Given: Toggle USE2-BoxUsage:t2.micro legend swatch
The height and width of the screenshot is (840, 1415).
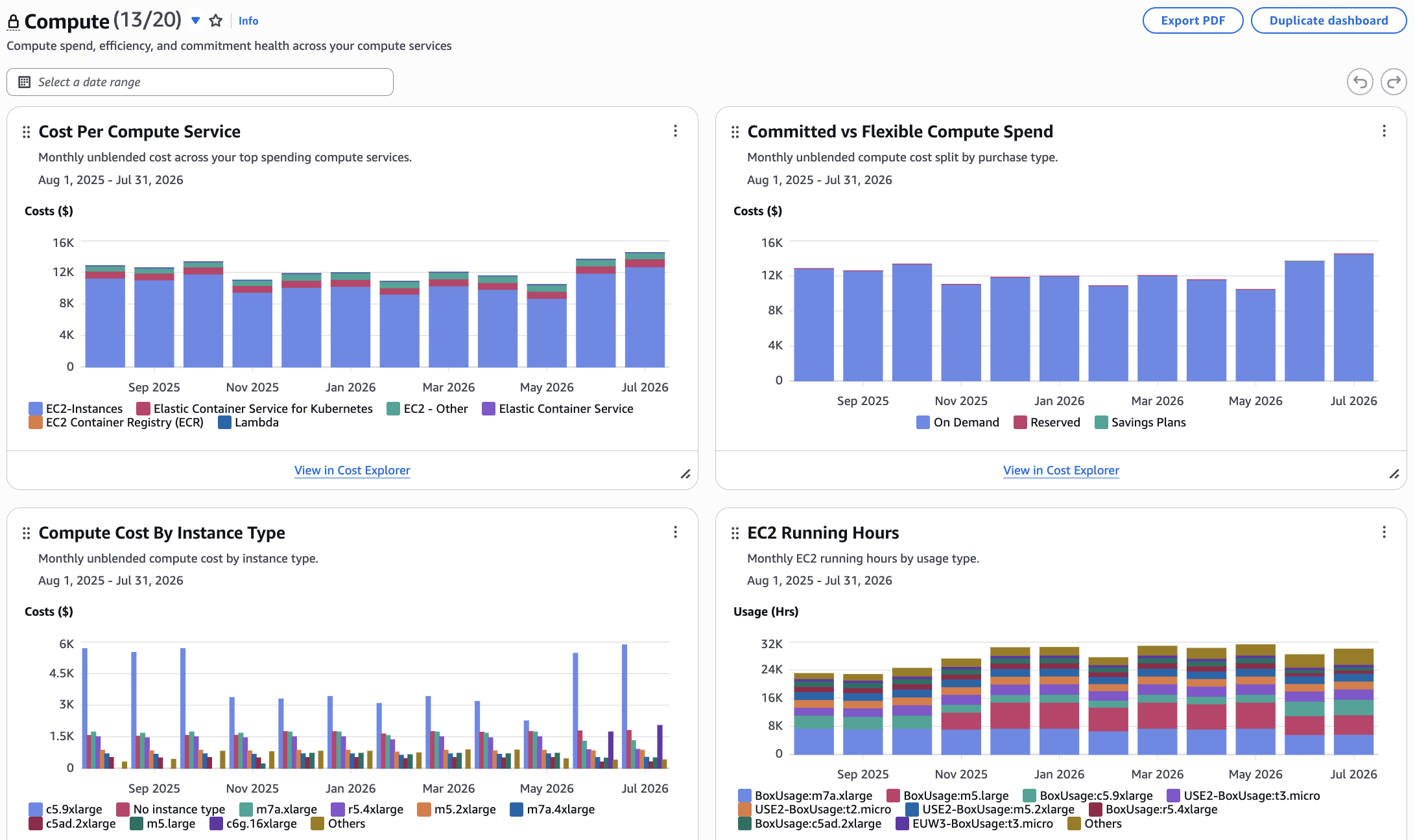Looking at the screenshot, I should (744, 809).
